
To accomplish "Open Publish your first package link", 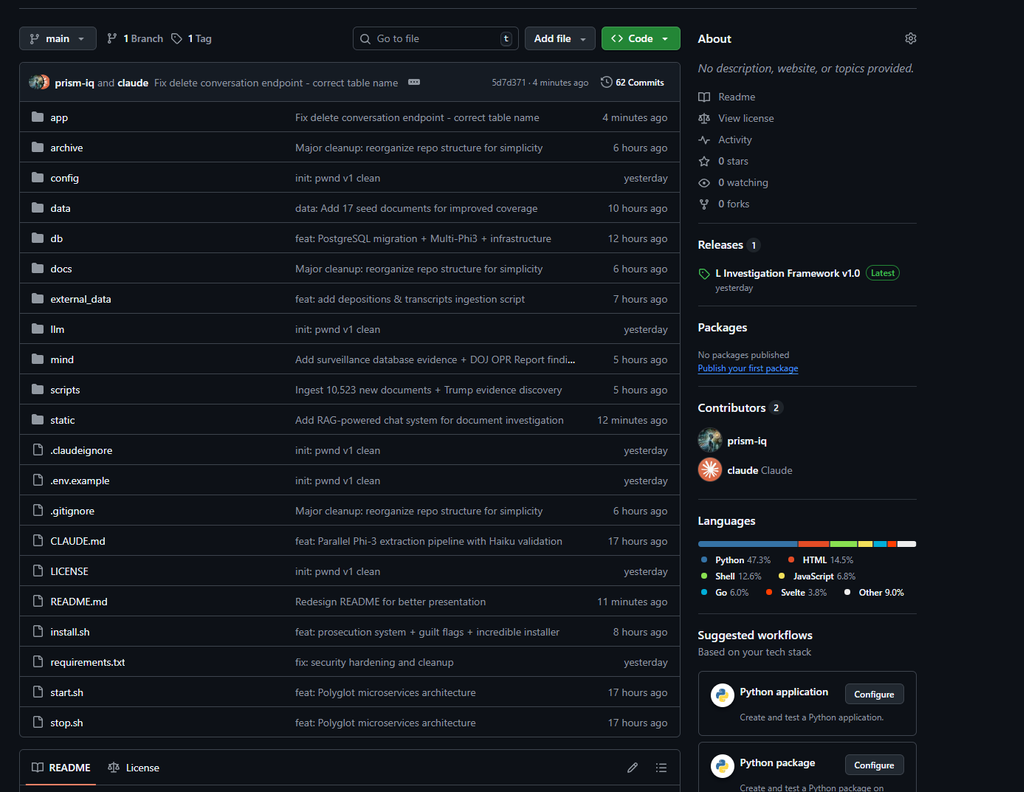I will pyautogui.click(x=747, y=369).
